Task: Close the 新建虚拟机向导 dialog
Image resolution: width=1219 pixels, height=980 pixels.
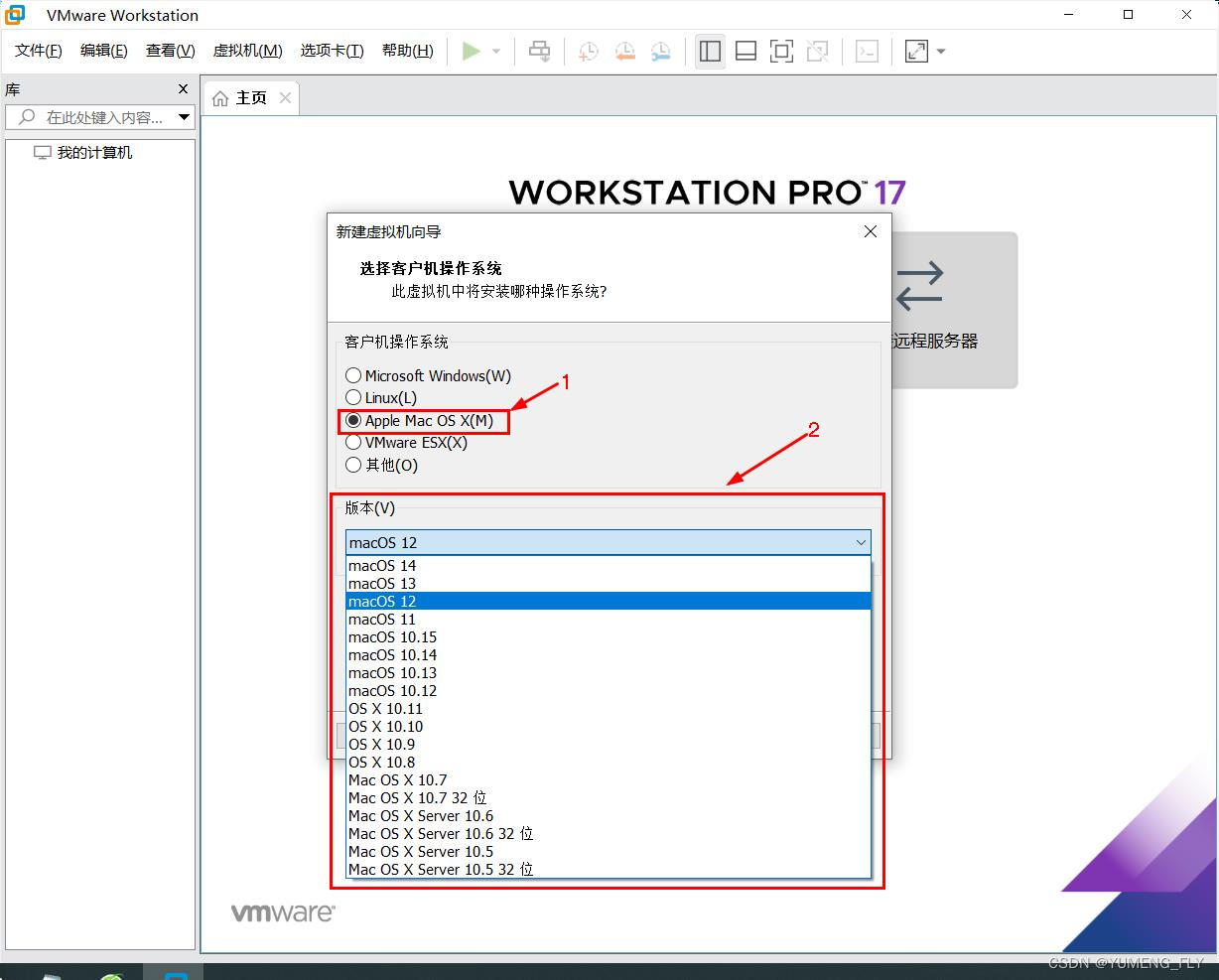Action: 870,231
